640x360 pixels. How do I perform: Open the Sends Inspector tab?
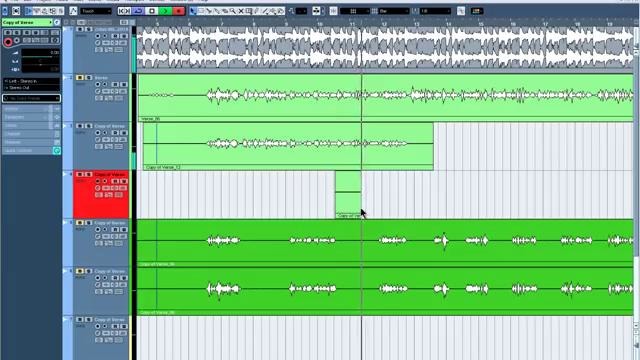pyautogui.click(x=31, y=126)
